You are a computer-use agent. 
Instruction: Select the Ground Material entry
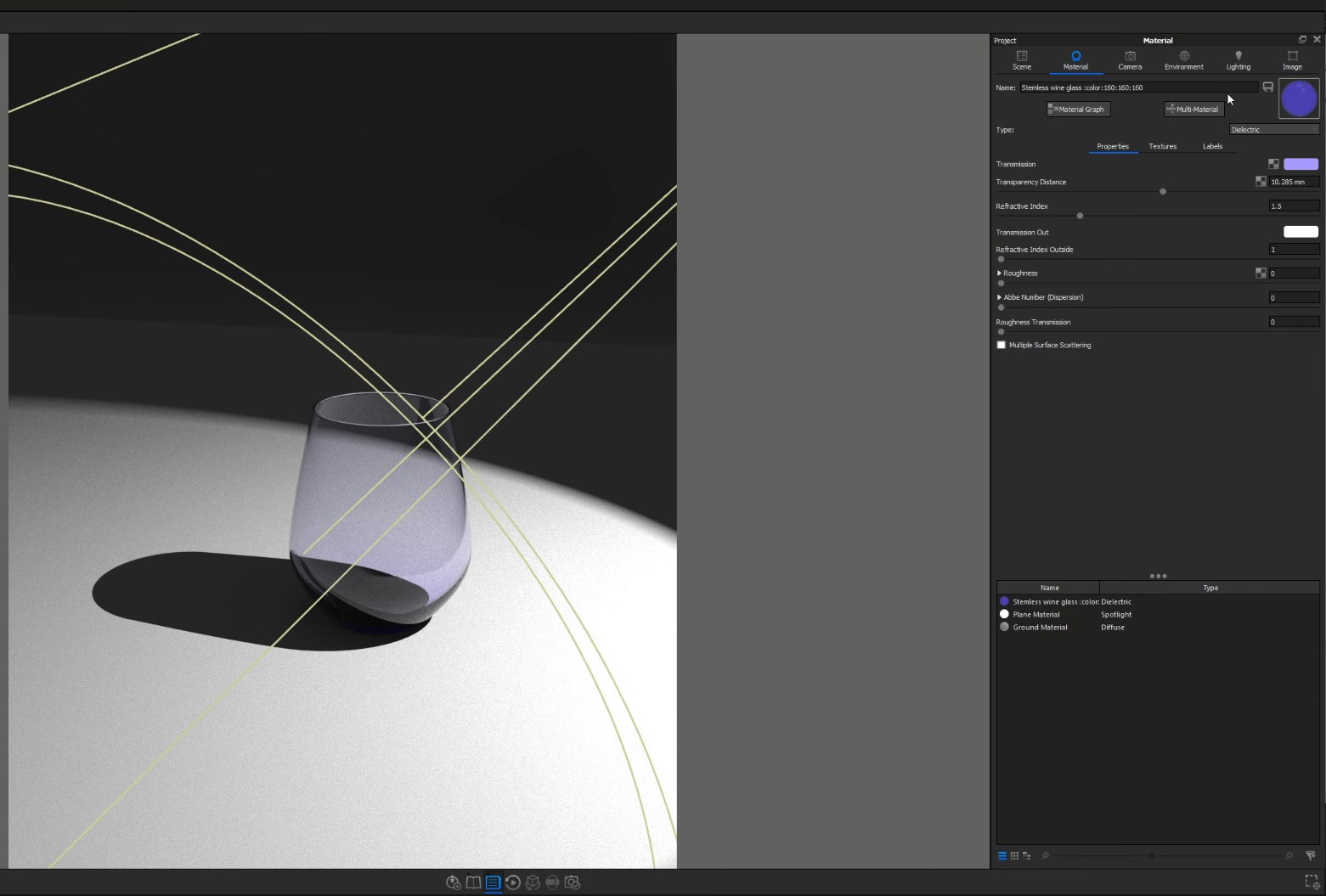(x=1042, y=627)
